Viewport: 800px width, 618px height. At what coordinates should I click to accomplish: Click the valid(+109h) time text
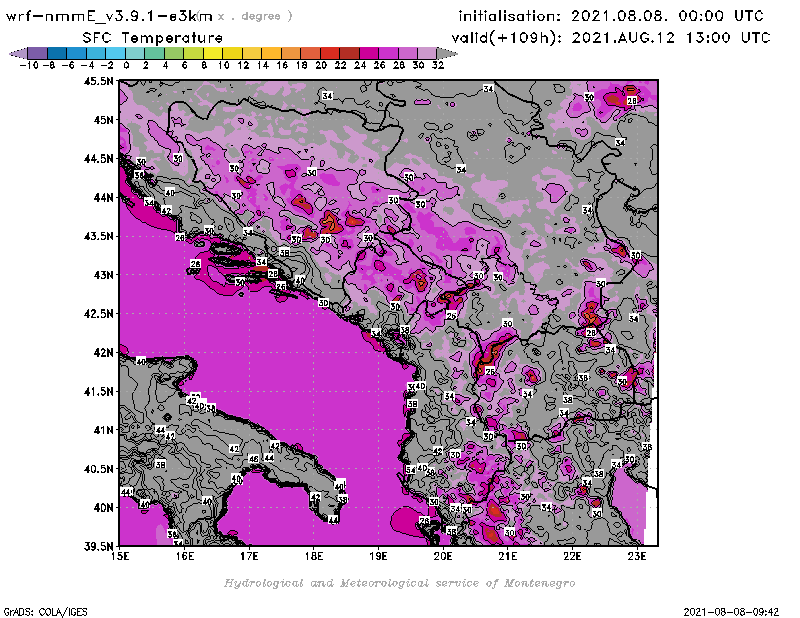tap(611, 38)
